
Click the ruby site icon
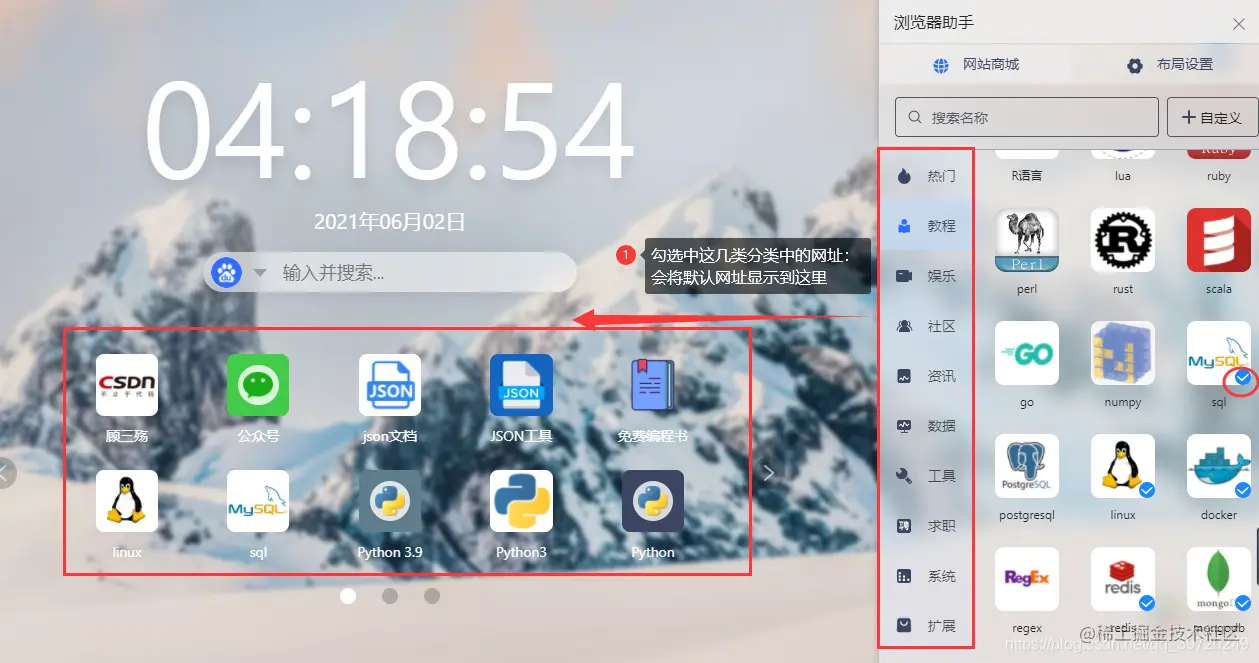click(x=1219, y=153)
